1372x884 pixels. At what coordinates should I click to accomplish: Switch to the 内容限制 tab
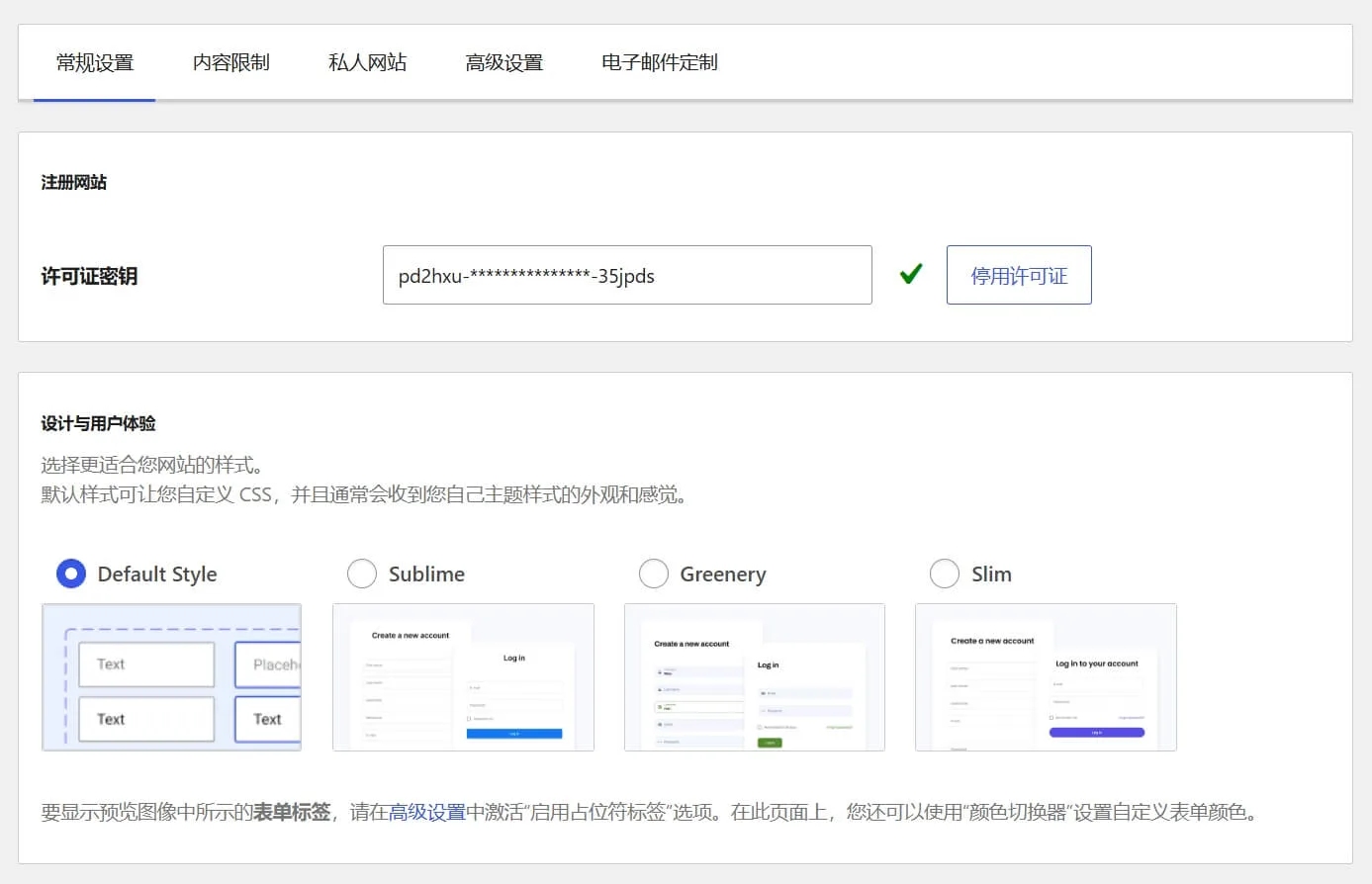click(x=230, y=61)
